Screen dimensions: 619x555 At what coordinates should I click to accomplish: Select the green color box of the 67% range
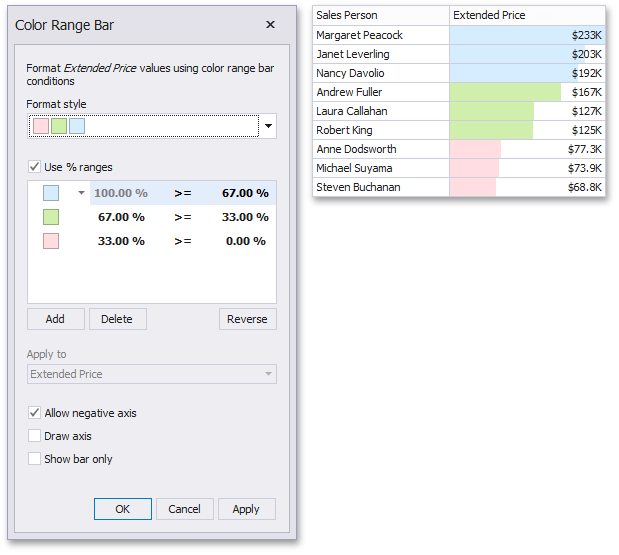click(51, 217)
